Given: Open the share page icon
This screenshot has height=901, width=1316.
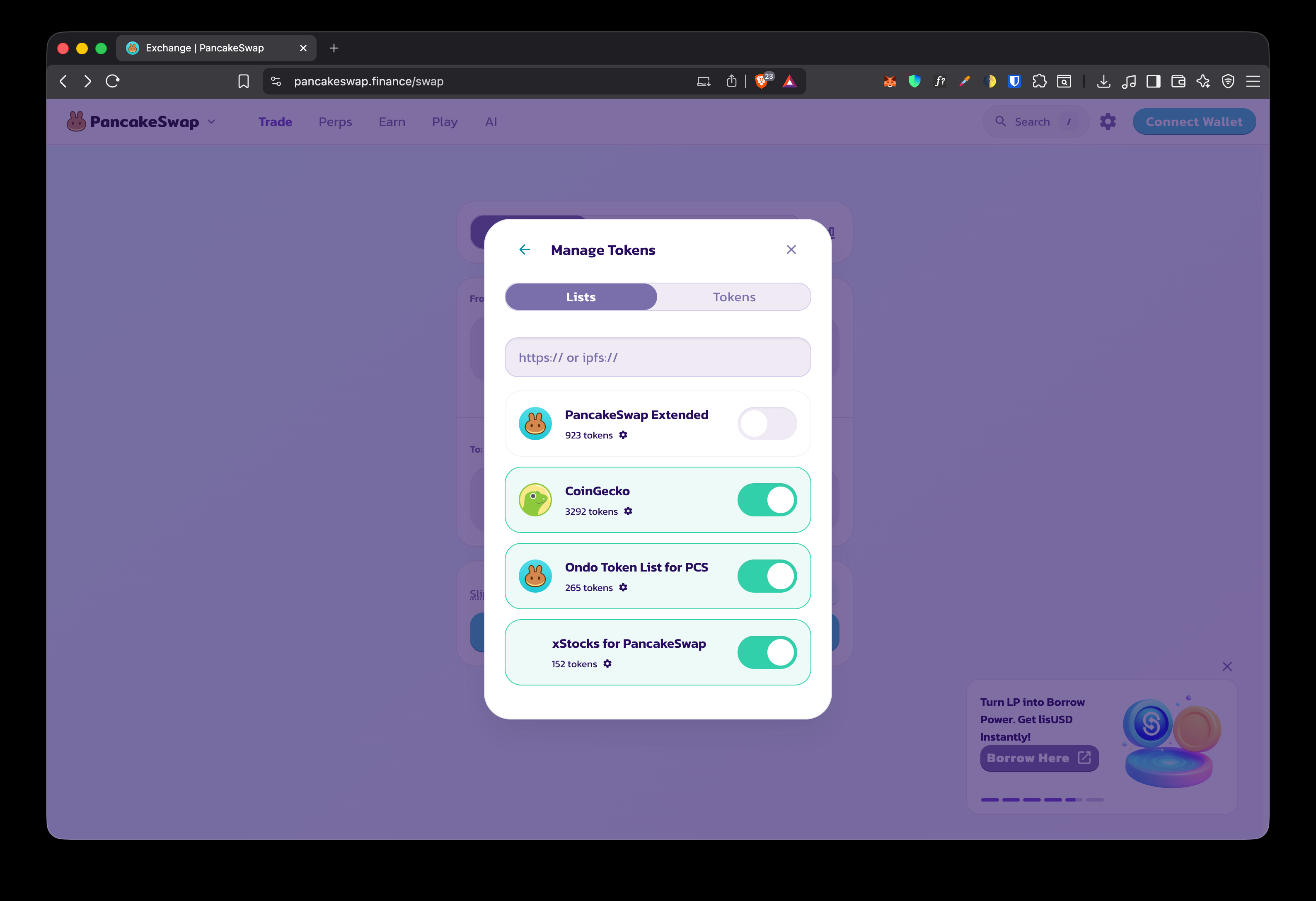Looking at the screenshot, I should click(732, 82).
